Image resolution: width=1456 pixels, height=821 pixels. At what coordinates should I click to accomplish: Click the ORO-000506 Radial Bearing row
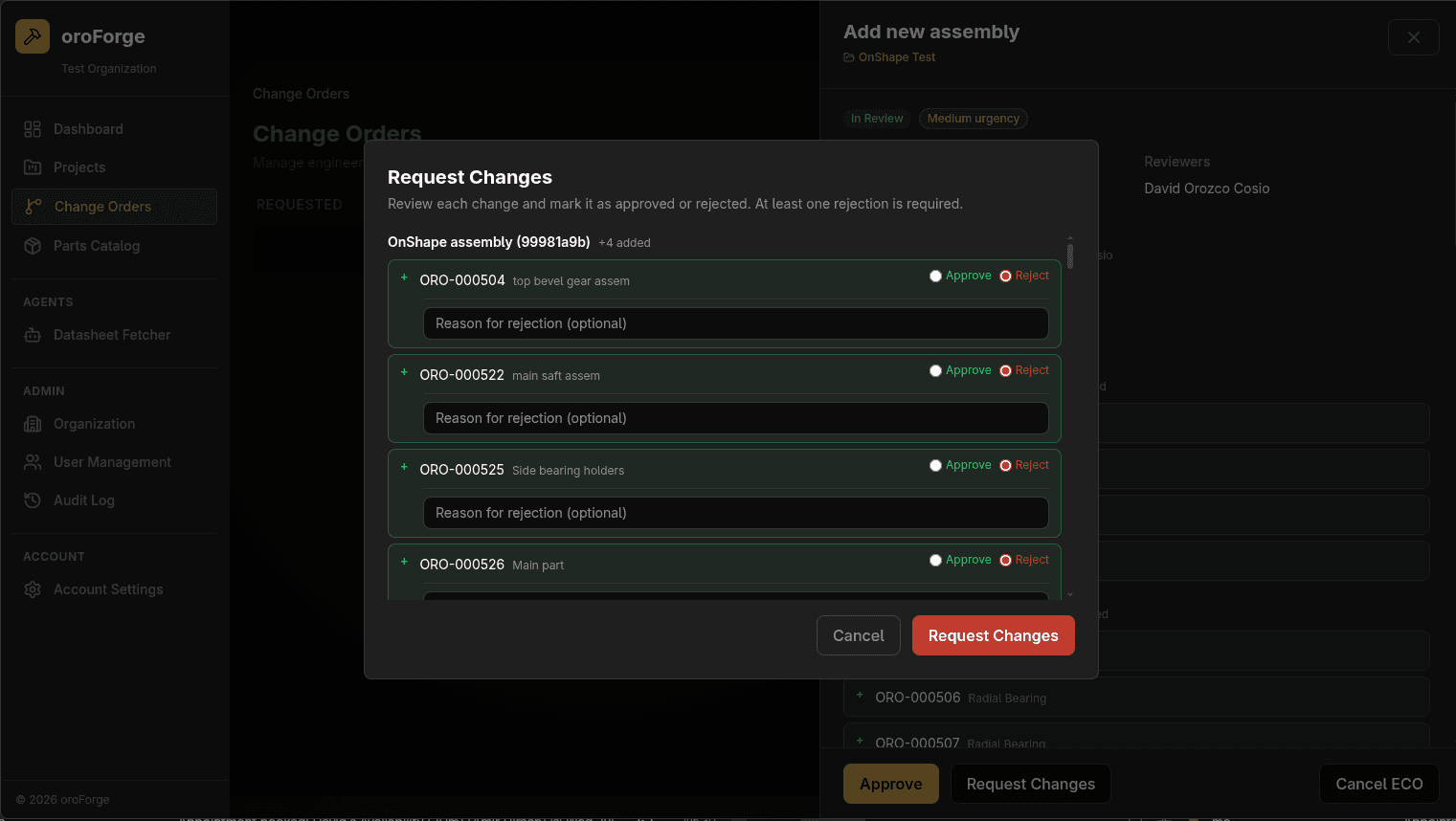(1136, 698)
